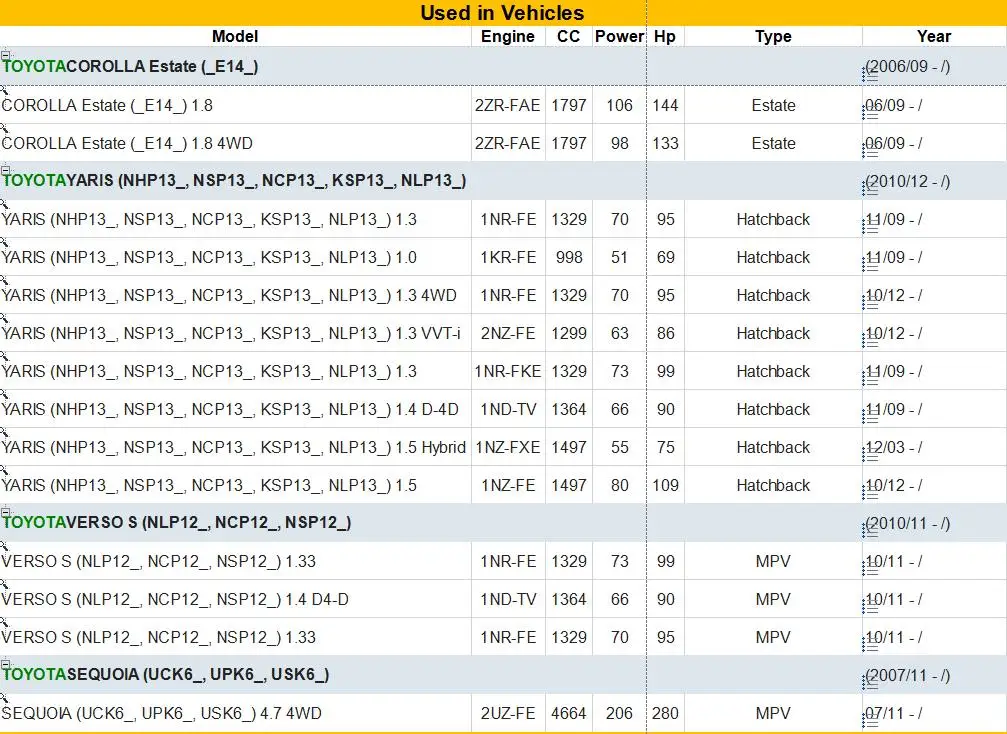This screenshot has width=1007, height=734.
Task: Click engine code 2NZ-FE
Action: click(508, 333)
